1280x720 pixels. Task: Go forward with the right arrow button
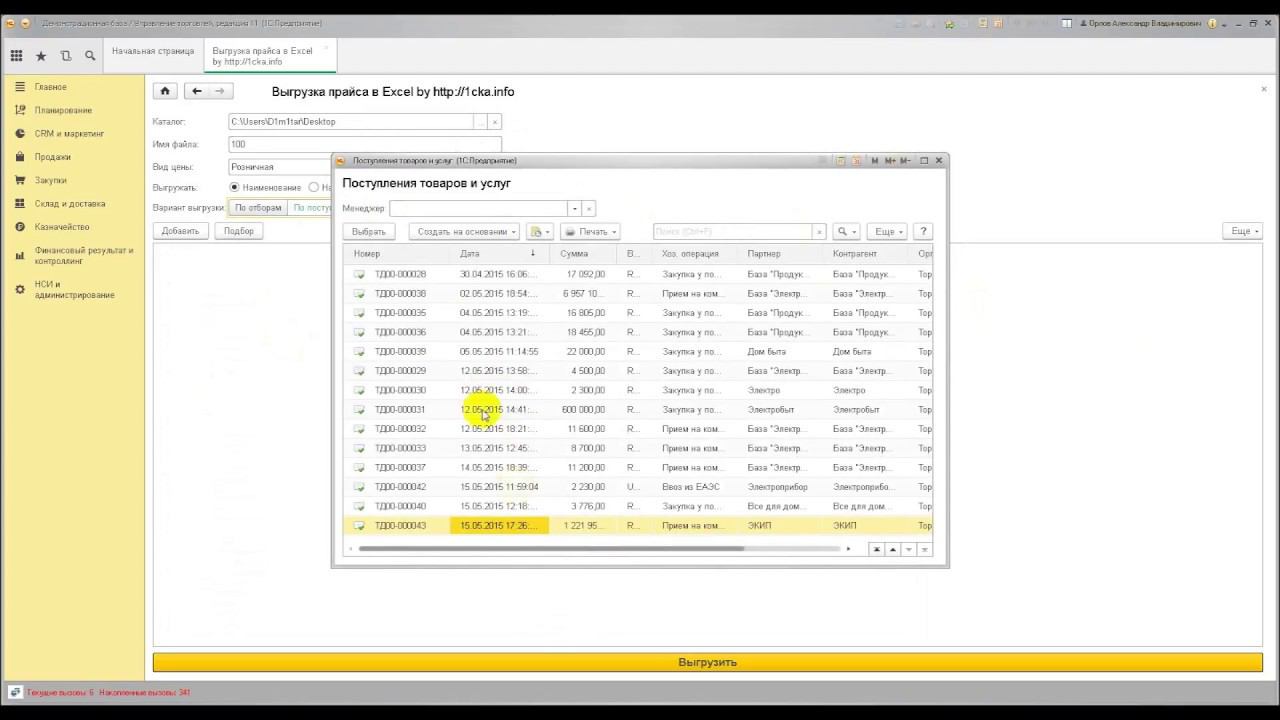220,91
